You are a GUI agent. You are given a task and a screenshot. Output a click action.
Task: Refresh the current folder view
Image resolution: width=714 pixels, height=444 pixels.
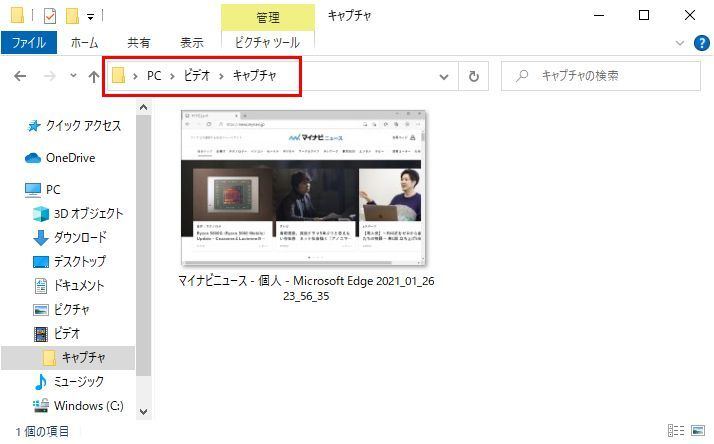(x=474, y=76)
